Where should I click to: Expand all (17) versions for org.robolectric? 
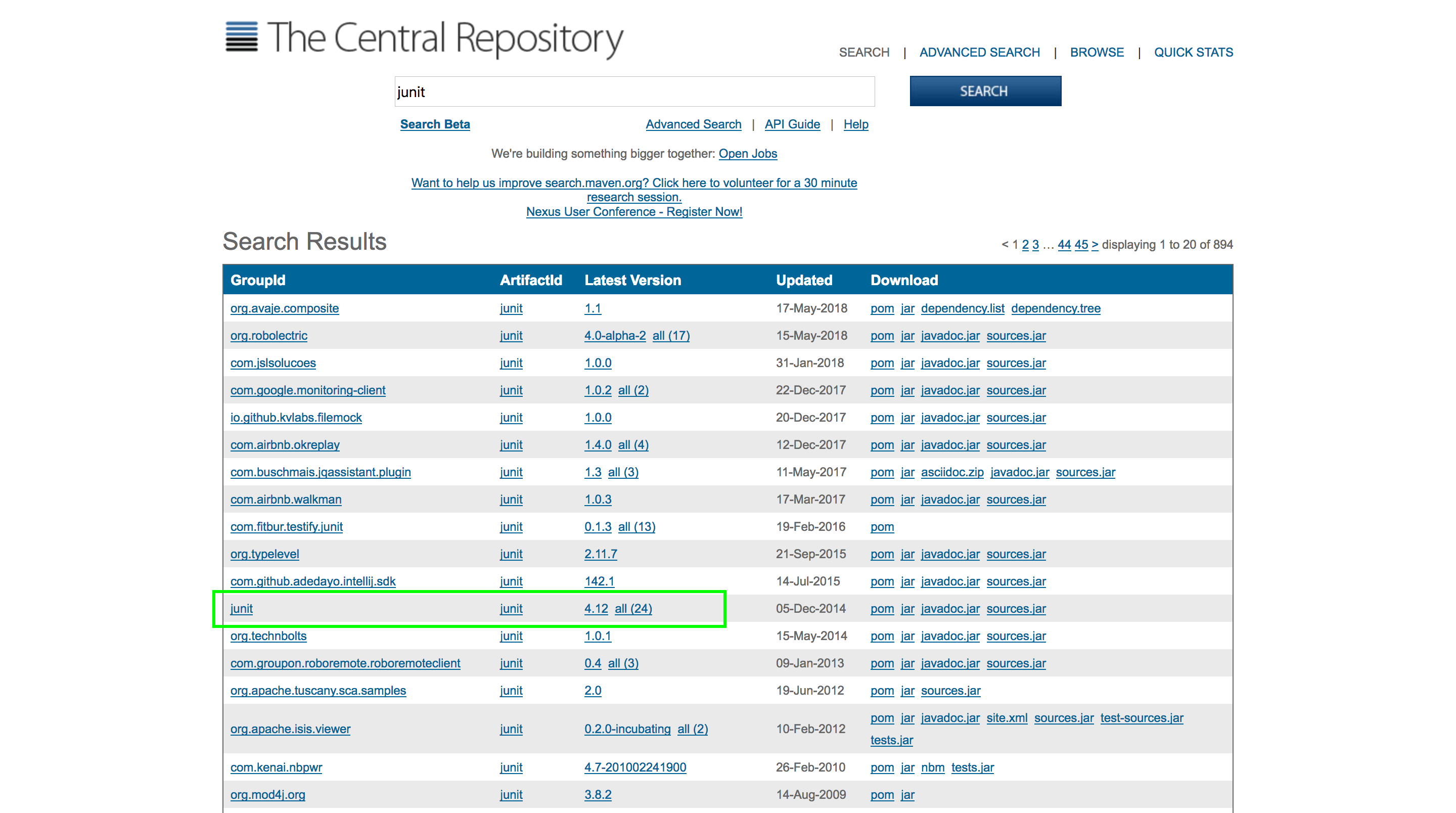pyautogui.click(x=670, y=336)
